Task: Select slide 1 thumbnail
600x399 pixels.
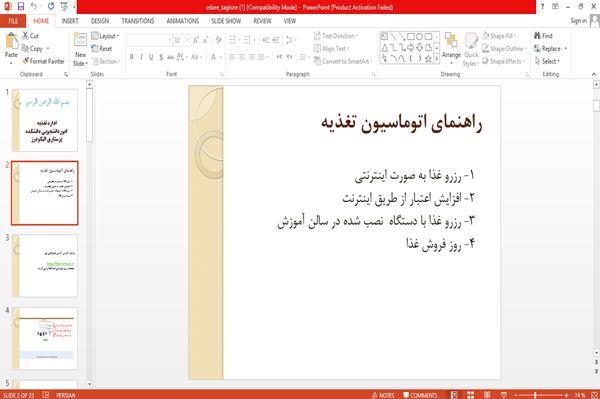Action: 44,120
